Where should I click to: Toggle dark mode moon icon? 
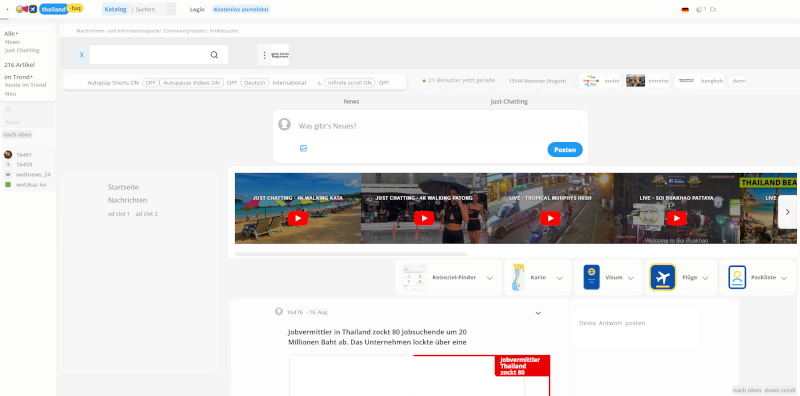(x=699, y=9)
